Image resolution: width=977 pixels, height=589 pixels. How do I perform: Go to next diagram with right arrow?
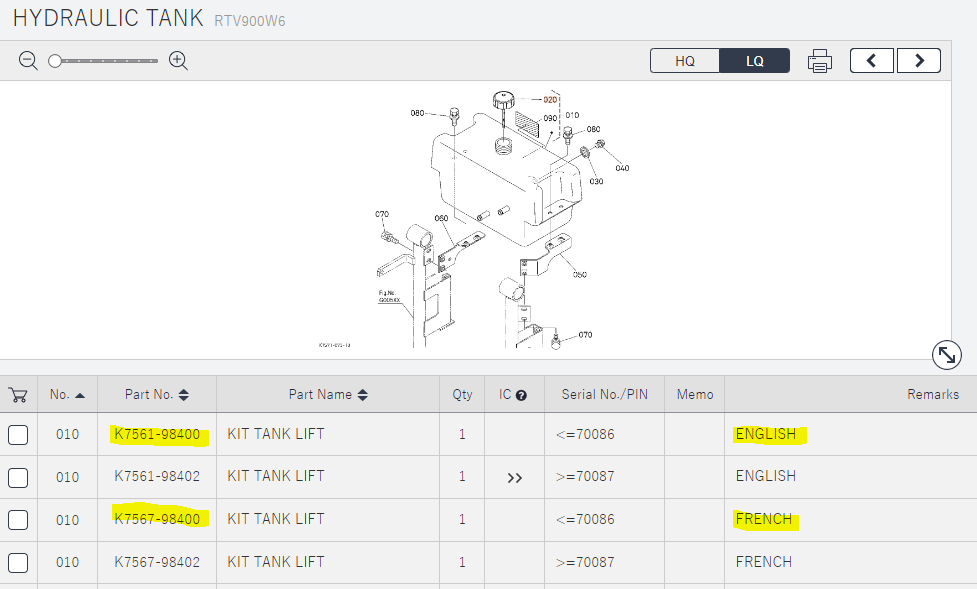[x=918, y=61]
